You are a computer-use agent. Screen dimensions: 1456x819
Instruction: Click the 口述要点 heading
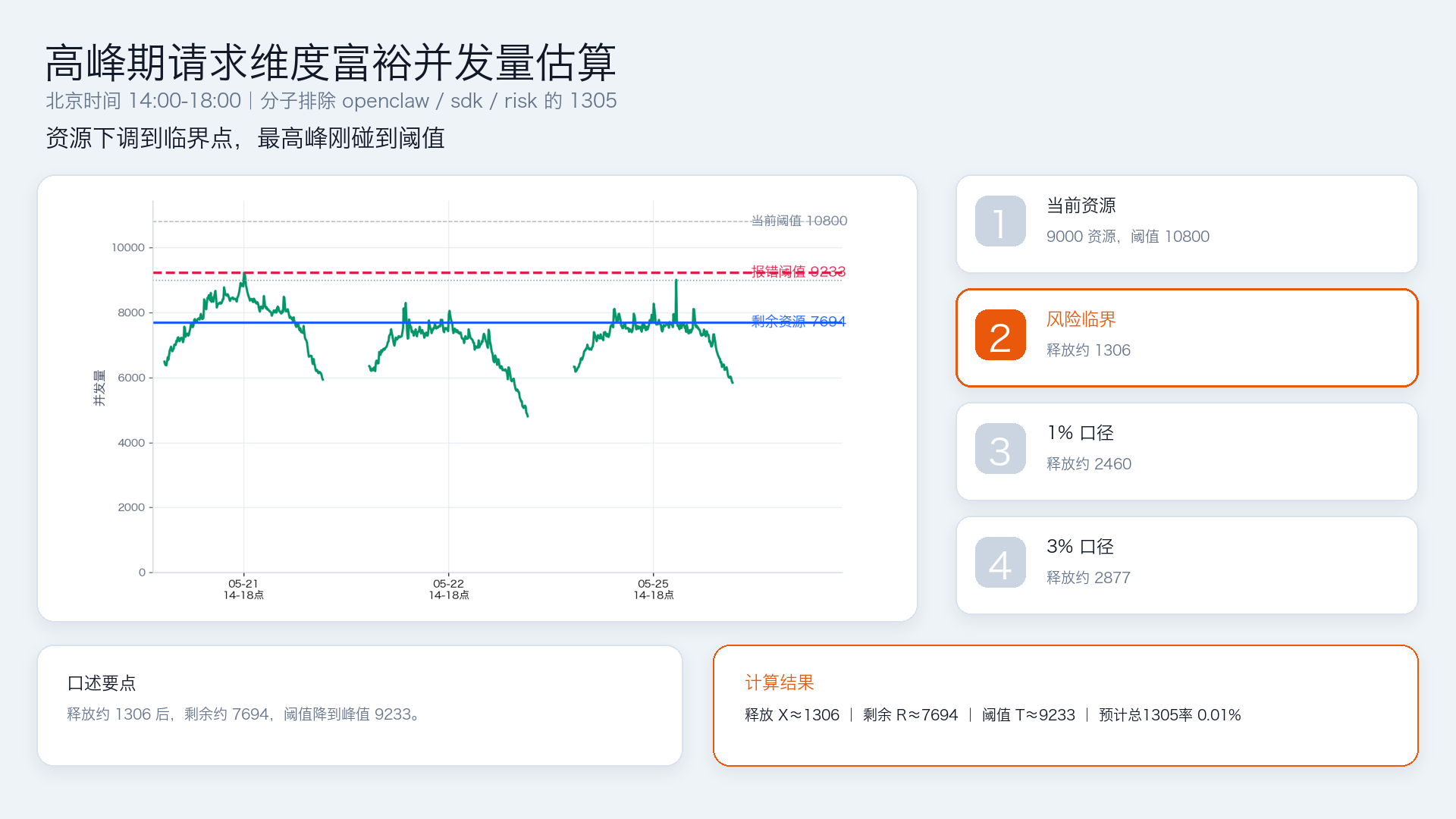(102, 683)
